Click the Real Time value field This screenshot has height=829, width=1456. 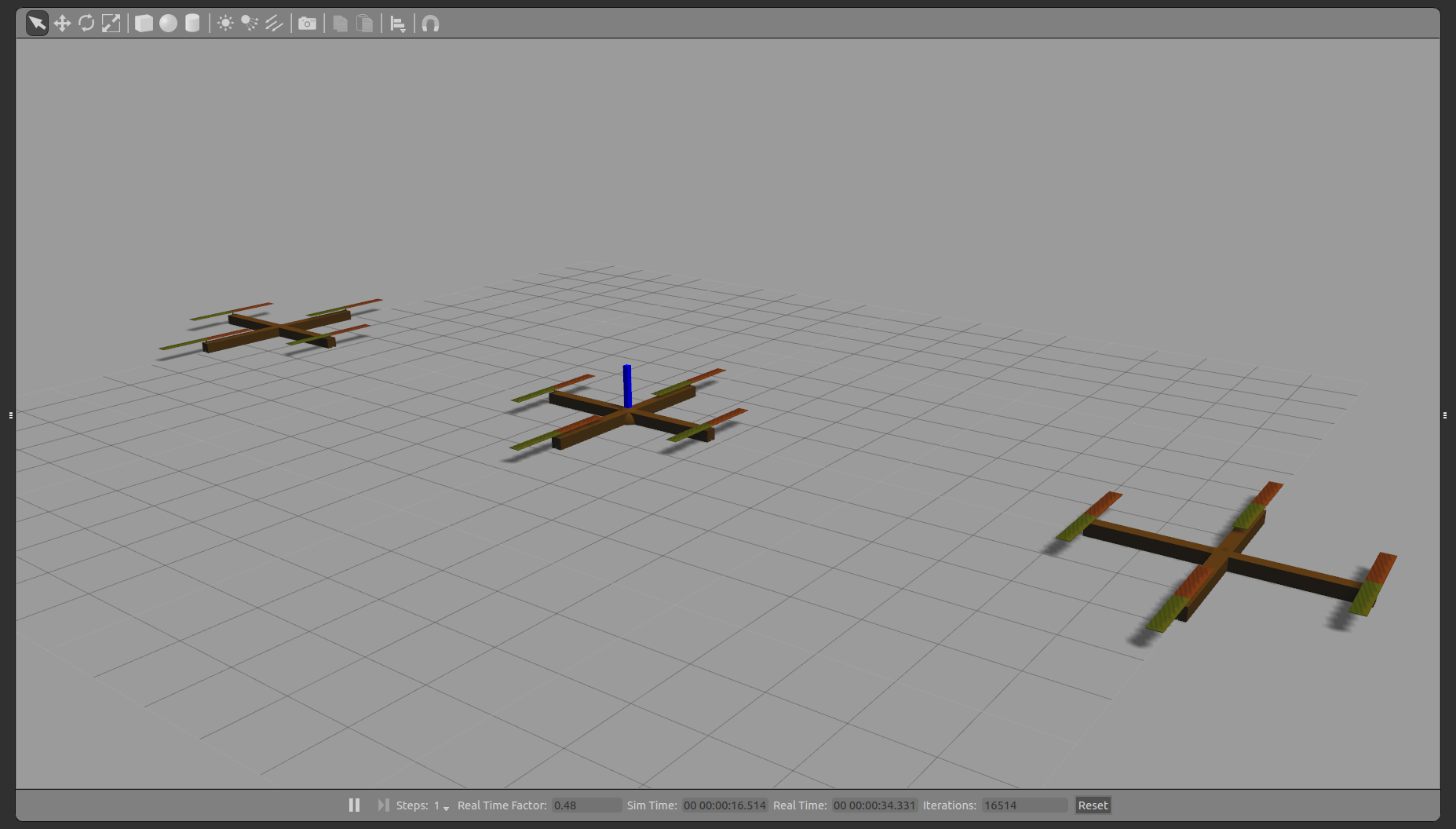(874, 805)
